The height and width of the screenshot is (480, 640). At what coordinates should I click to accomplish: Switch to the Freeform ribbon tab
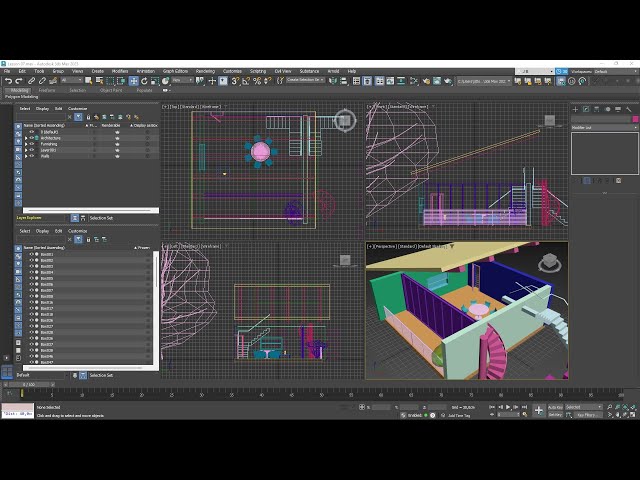47,90
